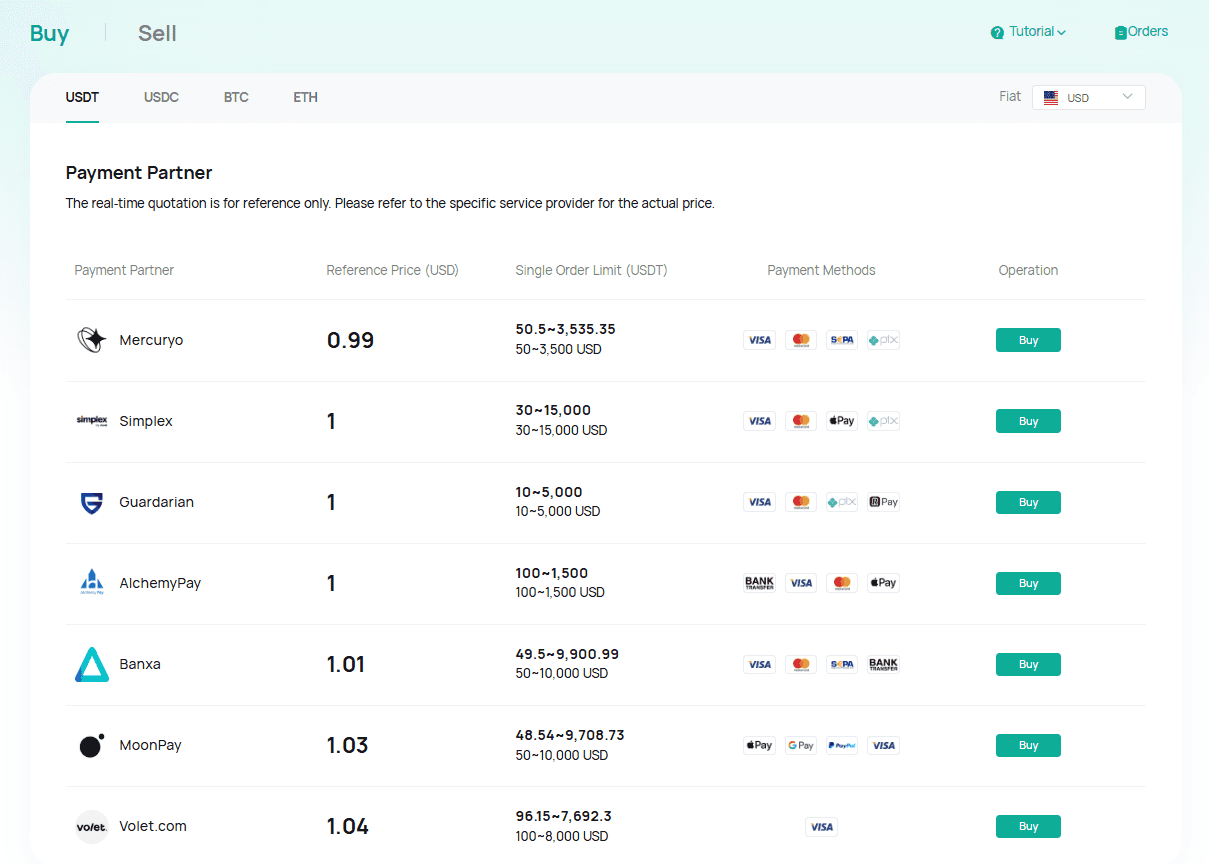Buy USDT through AlchemyPay
Screen dimensions: 1209x864
pos(1028,583)
